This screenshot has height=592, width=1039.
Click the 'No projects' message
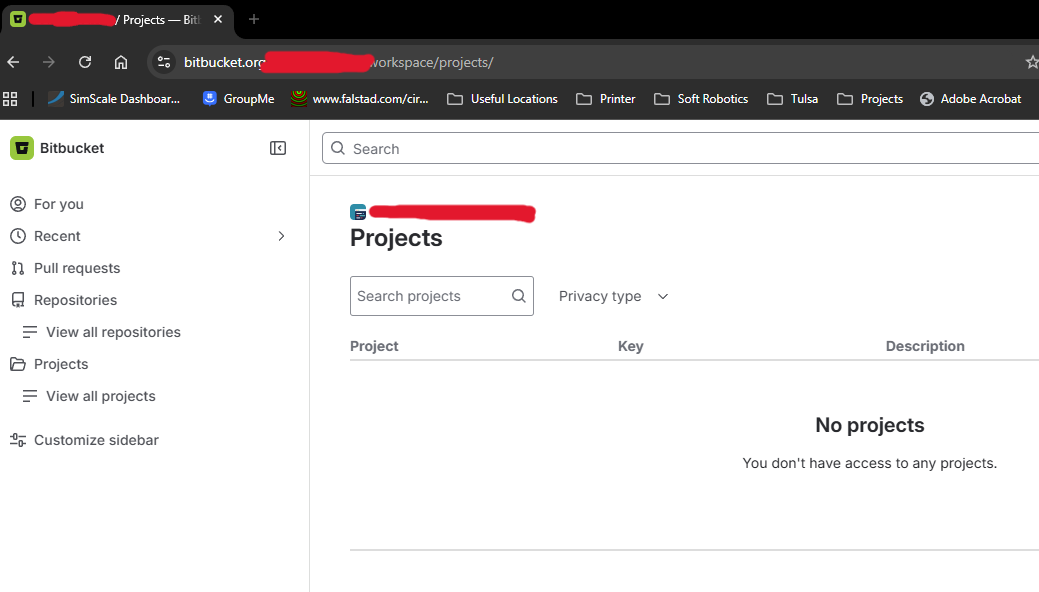click(x=869, y=425)
